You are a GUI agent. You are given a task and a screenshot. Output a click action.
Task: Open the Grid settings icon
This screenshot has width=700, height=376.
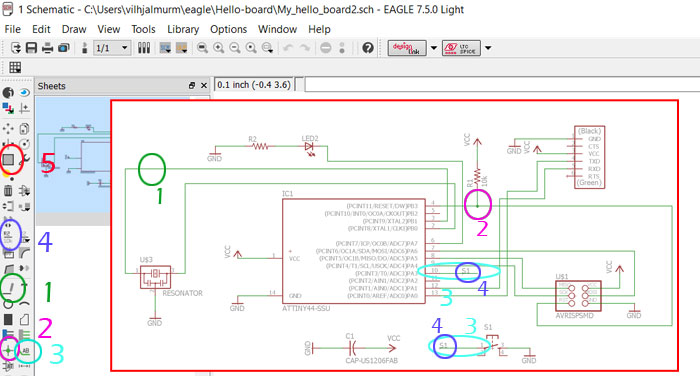point(15,67)
